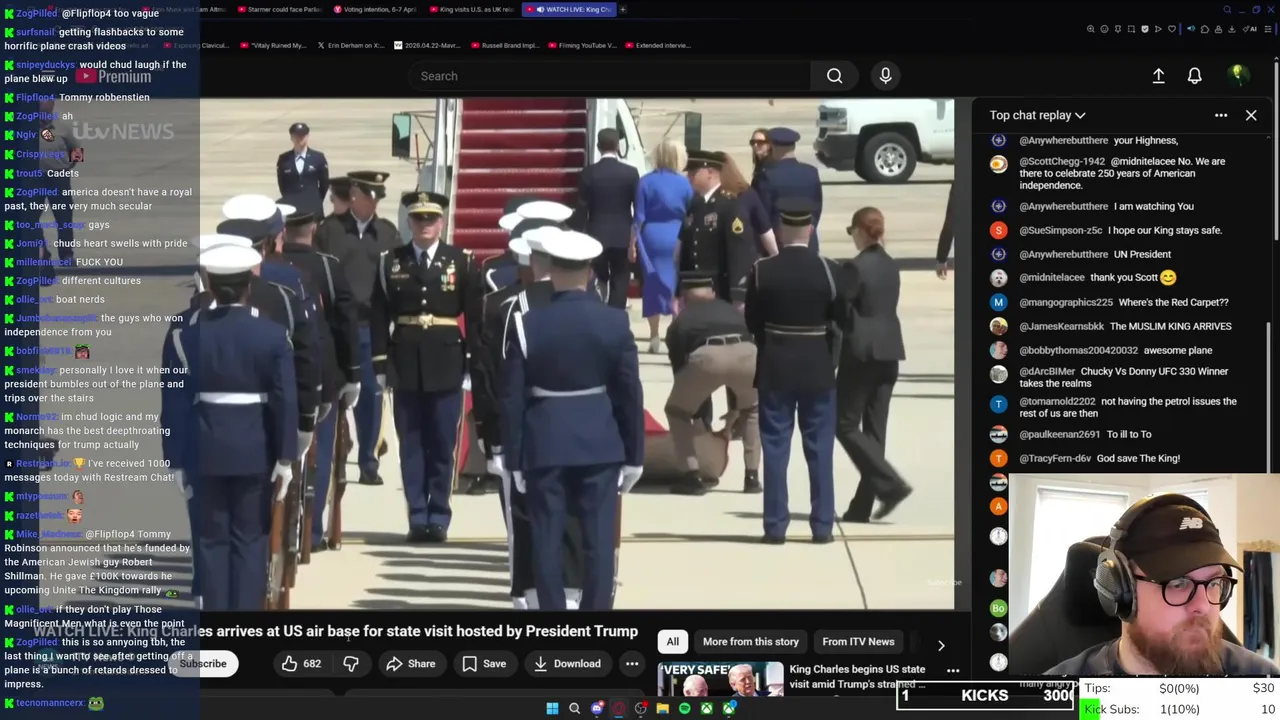Expand the Top chat replay dropdown
The width and height of the screenshot is (1280, 720).
(1037, 115)
